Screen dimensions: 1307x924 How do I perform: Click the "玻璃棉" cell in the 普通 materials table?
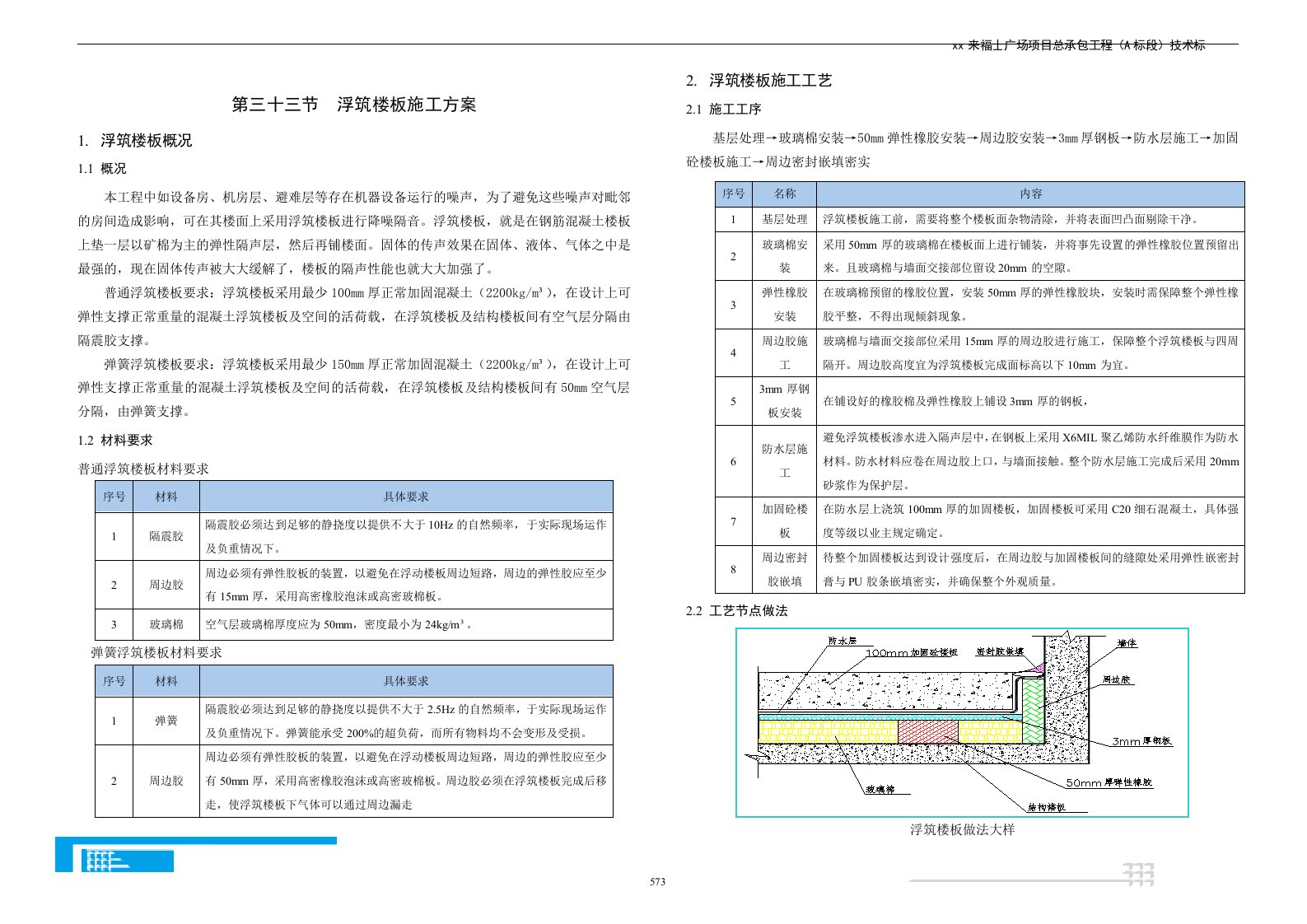click(x=166, y=624)
